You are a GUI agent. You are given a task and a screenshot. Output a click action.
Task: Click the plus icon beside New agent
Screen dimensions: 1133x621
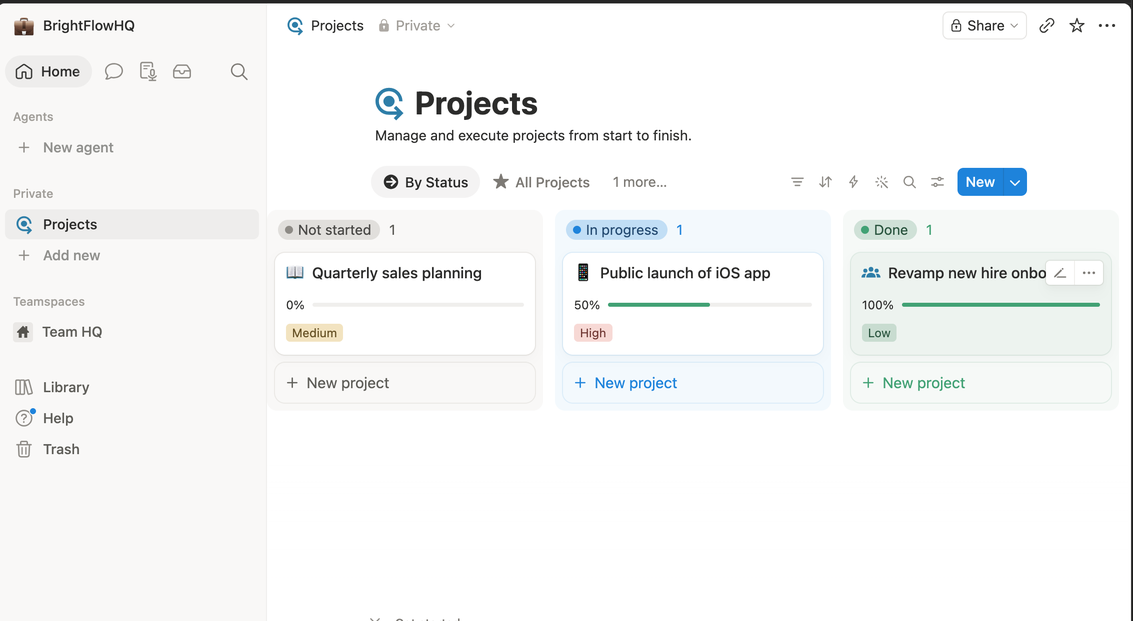pos(24,147)
